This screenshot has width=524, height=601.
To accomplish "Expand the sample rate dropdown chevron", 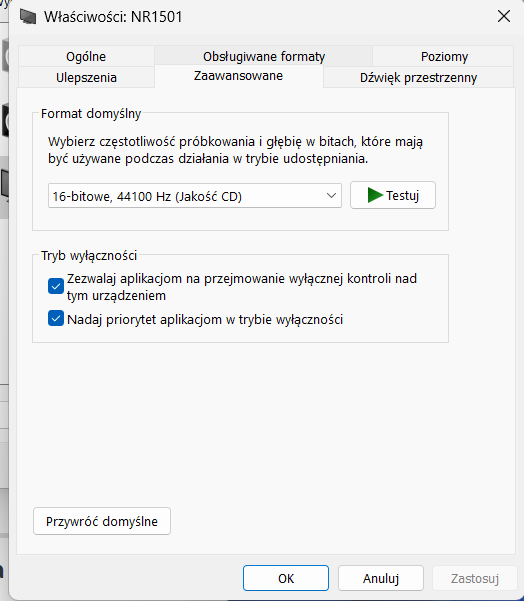I will (331, 195).
